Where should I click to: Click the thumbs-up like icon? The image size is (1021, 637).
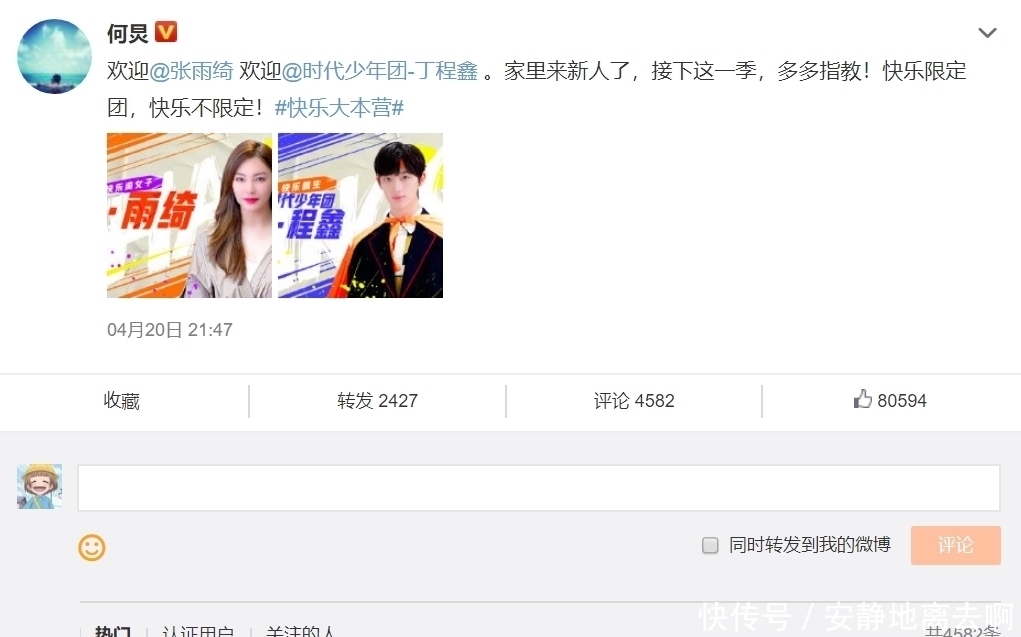(863, 399)
